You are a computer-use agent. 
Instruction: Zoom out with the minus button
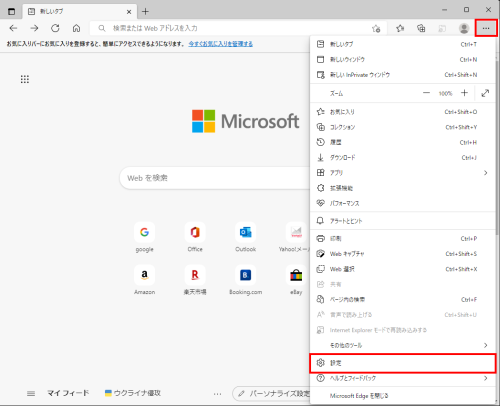point(426,93)
